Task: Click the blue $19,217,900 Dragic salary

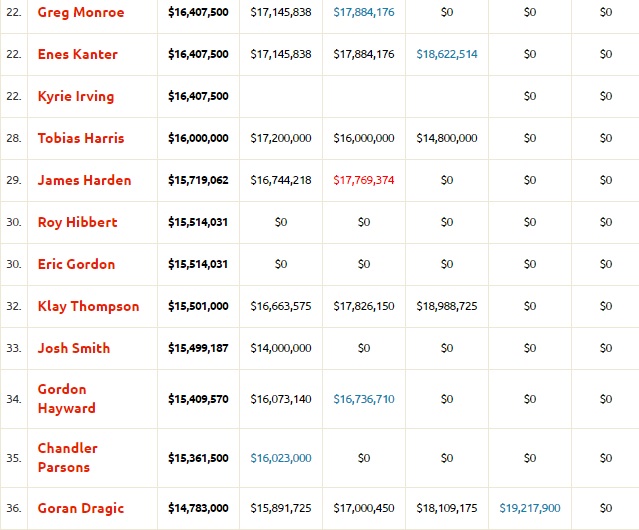Action: [530, 508]
